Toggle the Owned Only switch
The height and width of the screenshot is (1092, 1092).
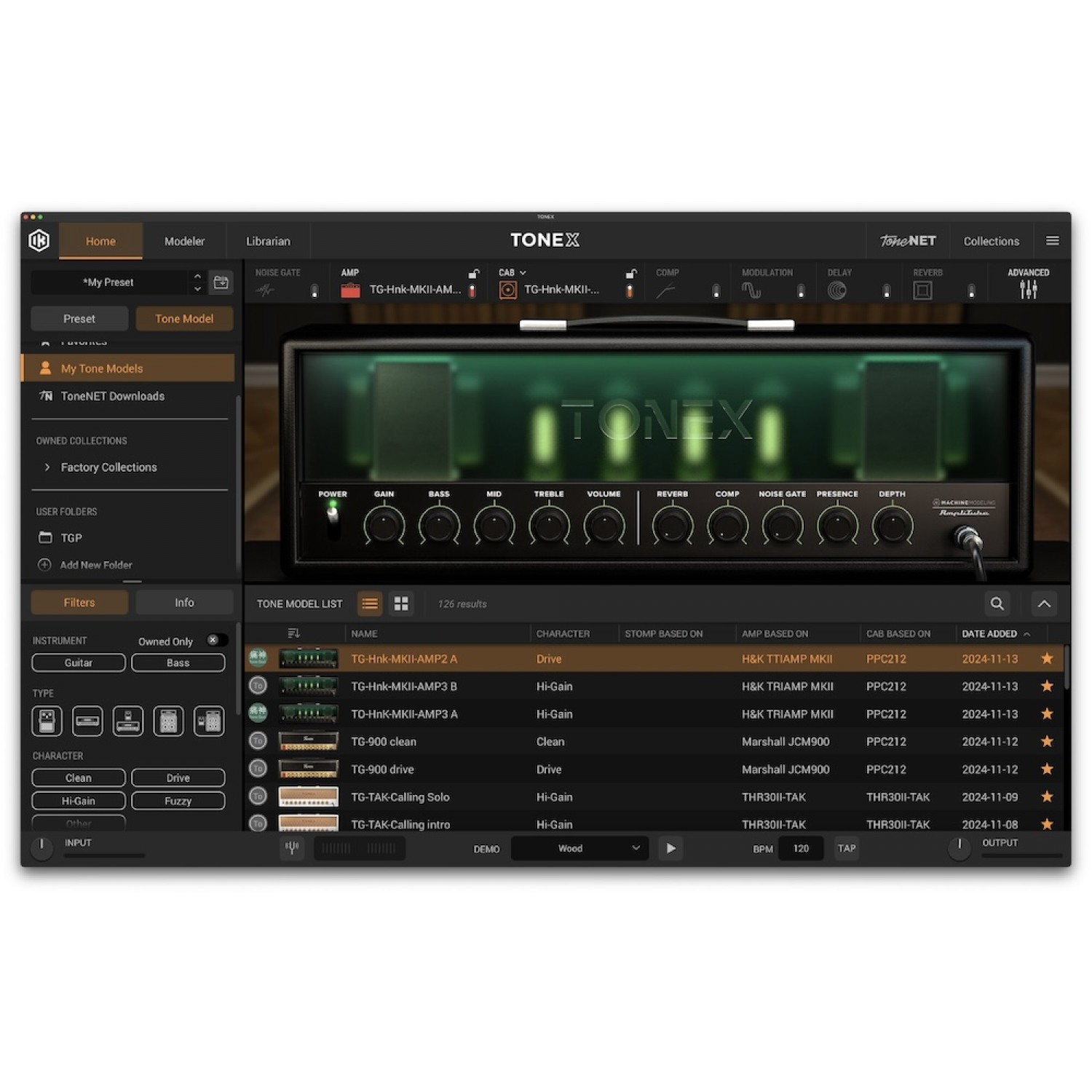[x=215, y=641]
